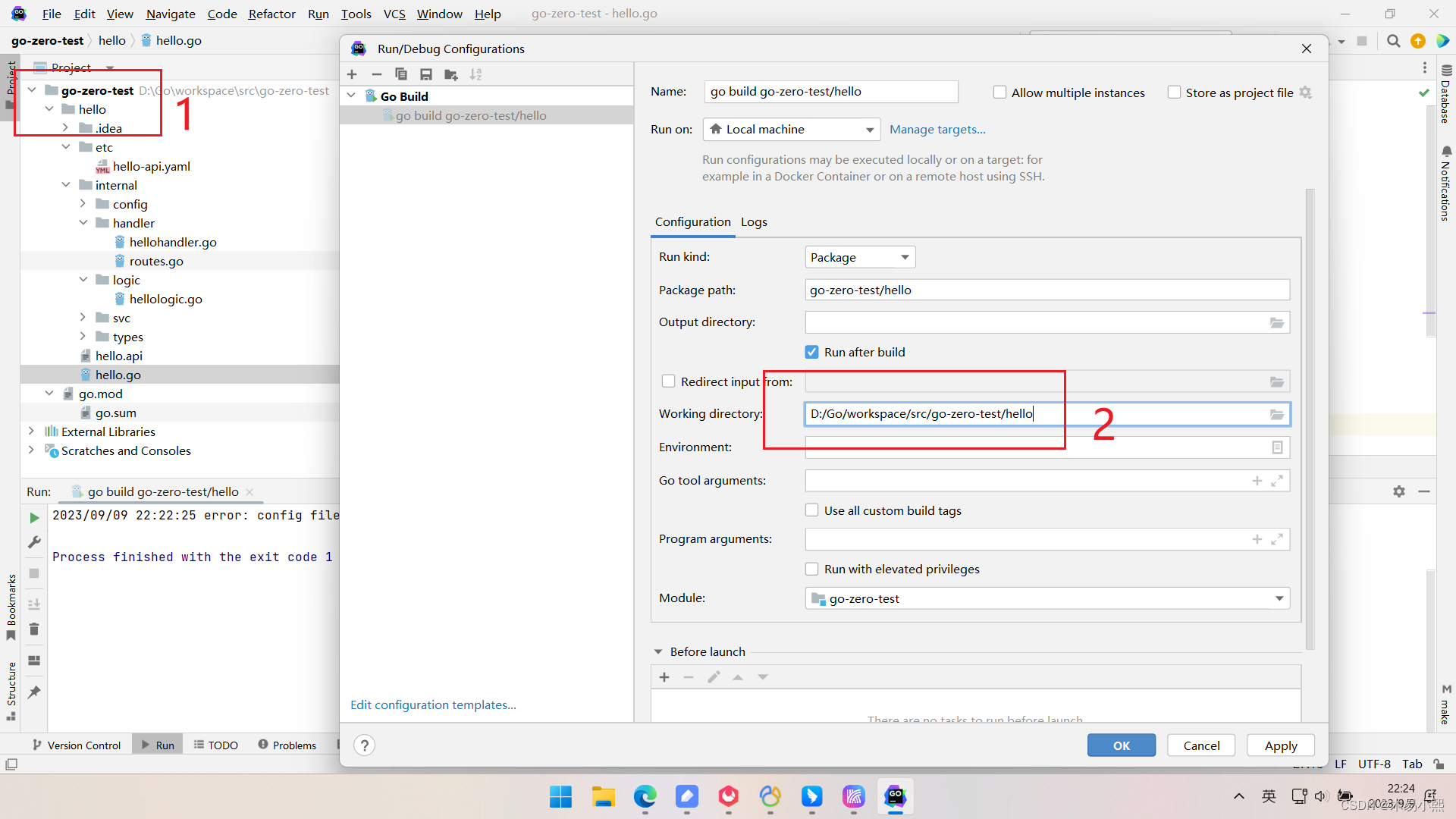
Task: Open the Manage targets link
Action: click(937, 129)
